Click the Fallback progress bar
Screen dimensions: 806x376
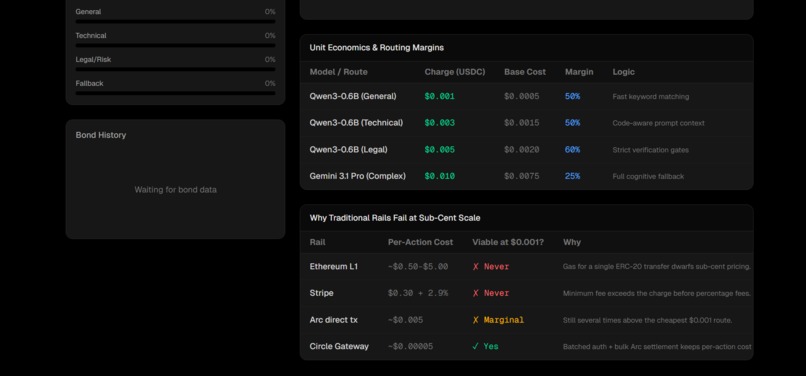click(175, 93)
